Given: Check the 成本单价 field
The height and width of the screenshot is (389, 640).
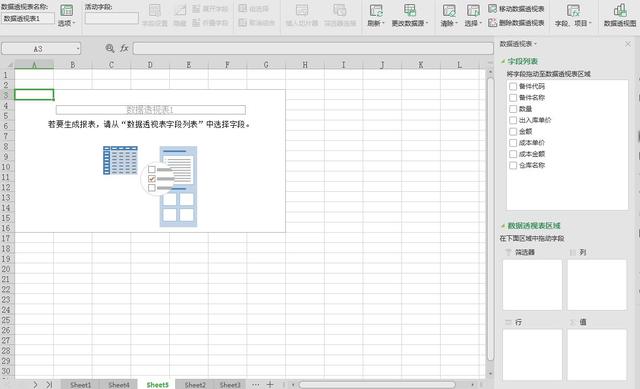Looking at the screenshot, I should click(x=513, y=142).
